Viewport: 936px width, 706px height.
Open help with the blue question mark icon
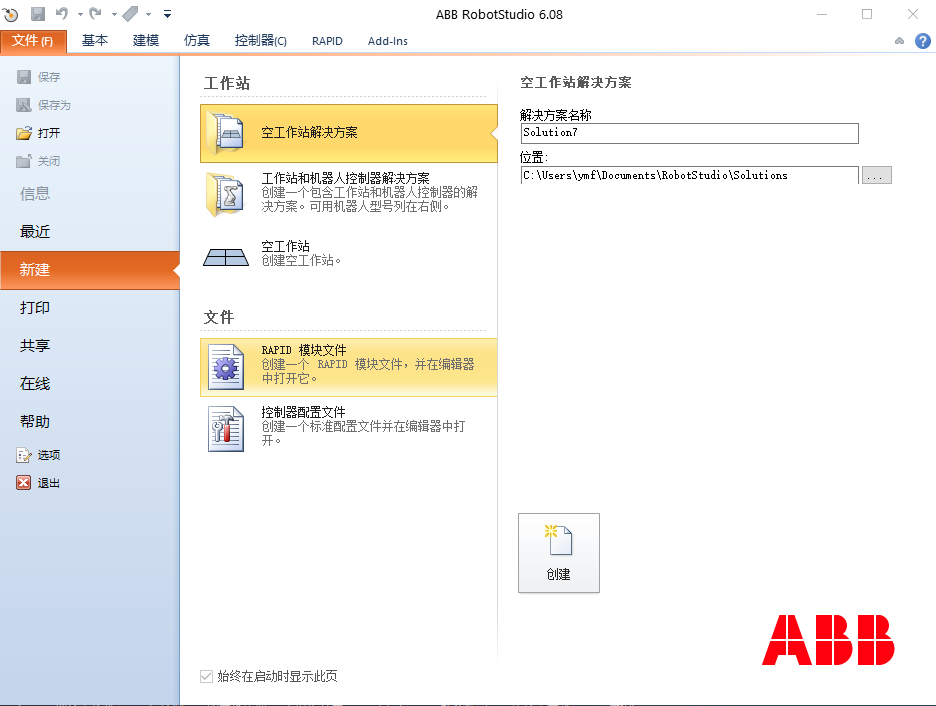coord(922,41)
